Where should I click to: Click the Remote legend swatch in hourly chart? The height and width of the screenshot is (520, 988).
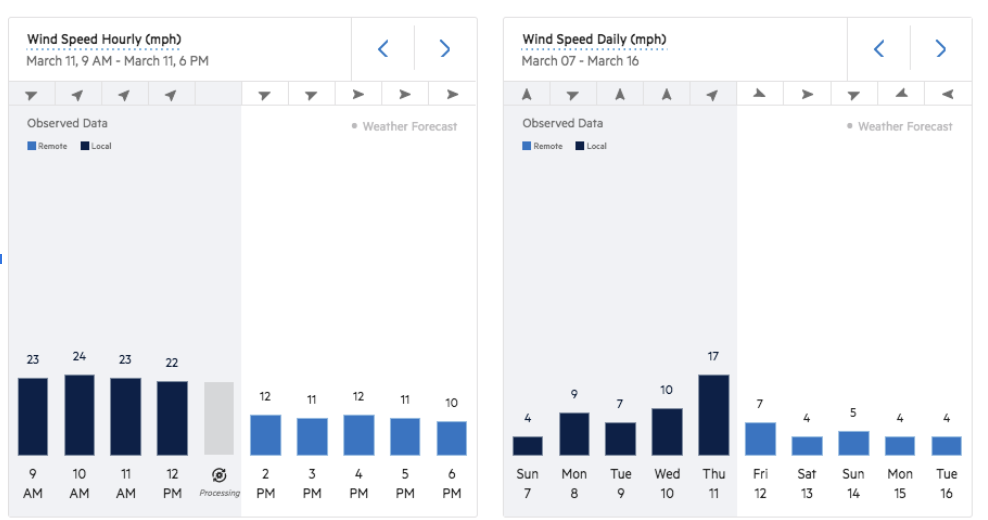(x=31, y=146)
